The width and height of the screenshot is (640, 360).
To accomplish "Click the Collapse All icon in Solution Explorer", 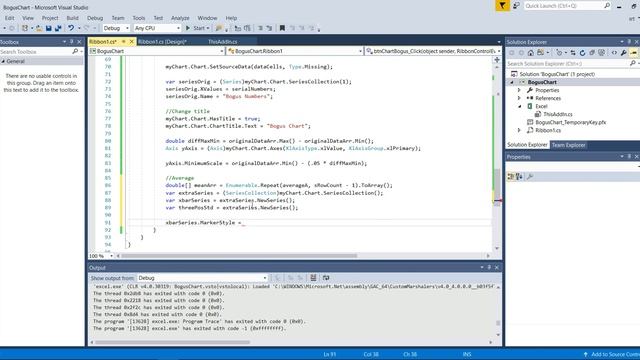I will click(592, 53).
